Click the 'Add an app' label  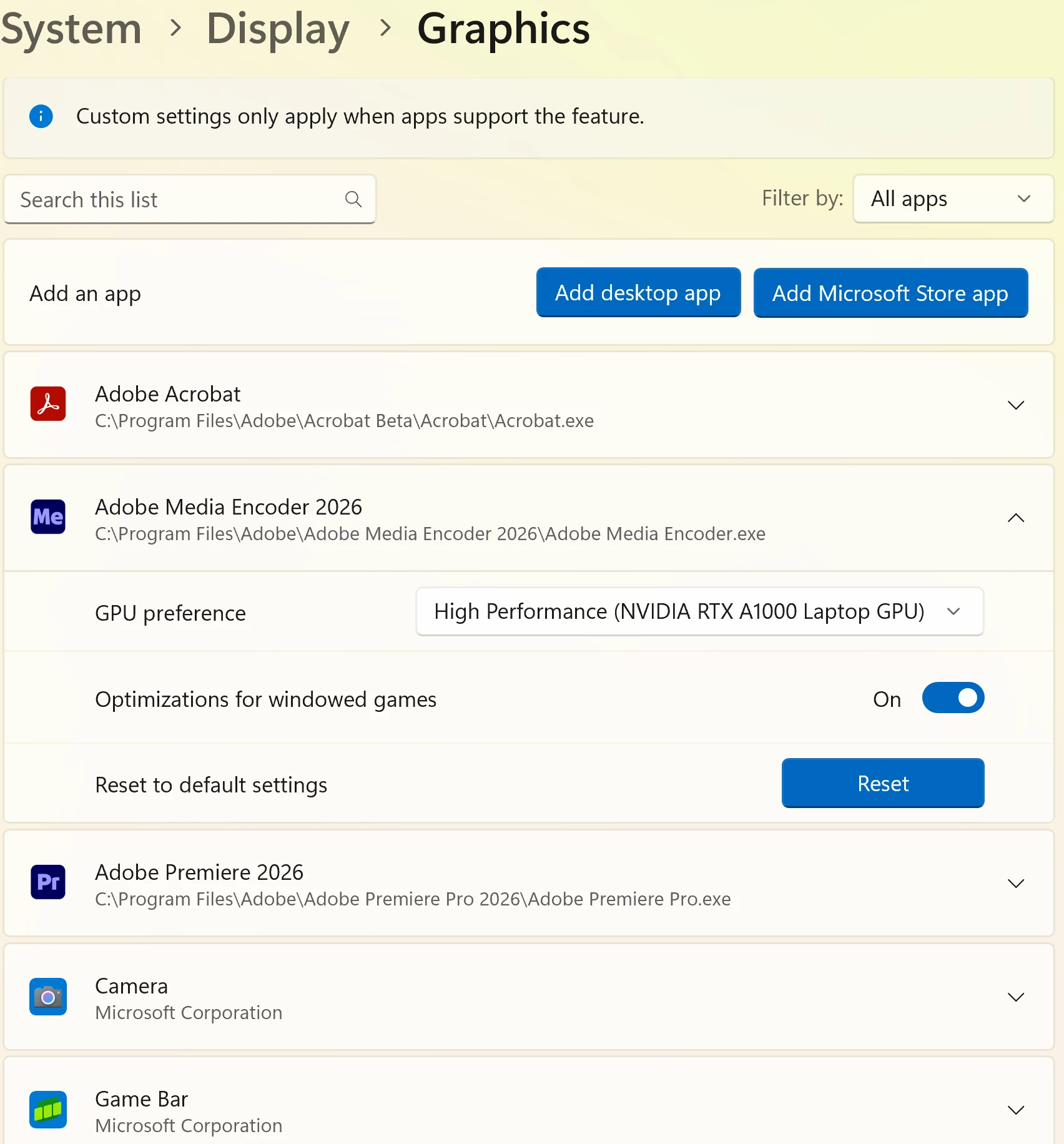85,293
